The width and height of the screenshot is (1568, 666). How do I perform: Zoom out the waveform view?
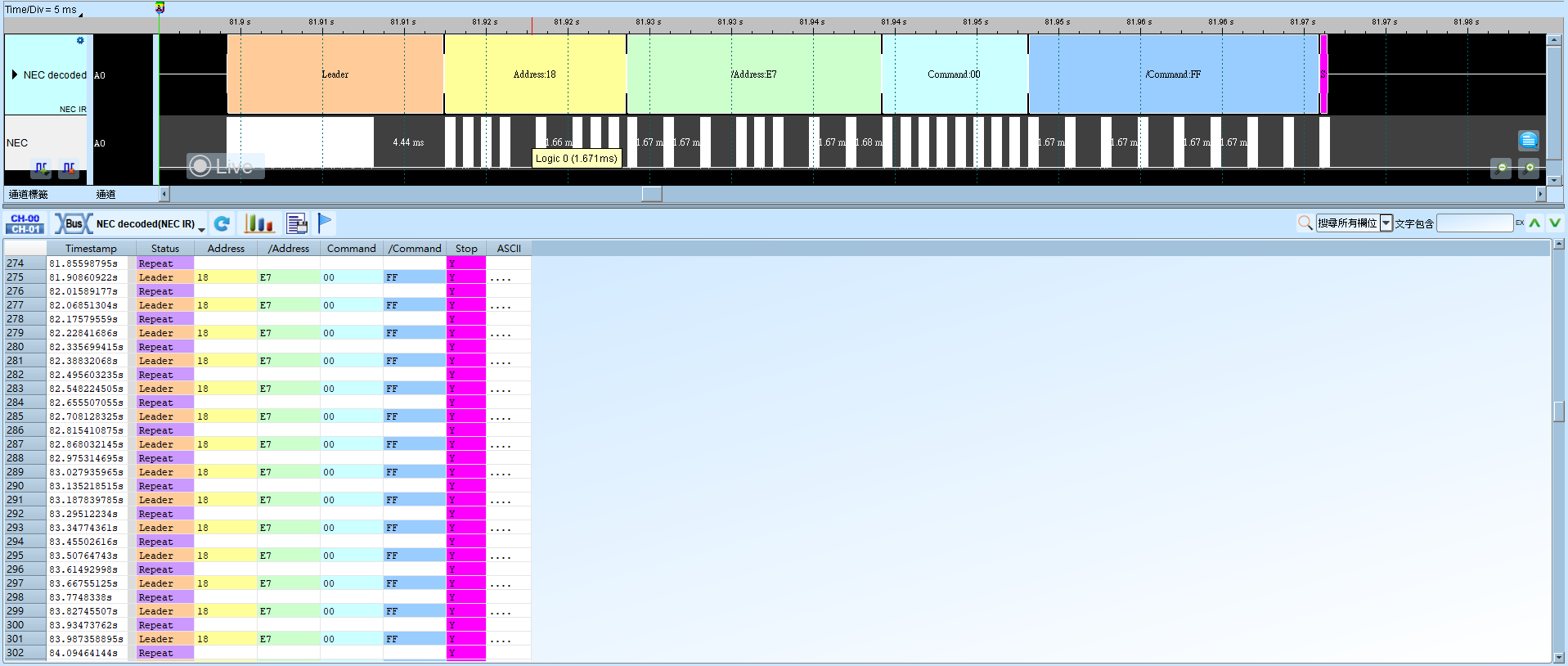point(1501,168)
